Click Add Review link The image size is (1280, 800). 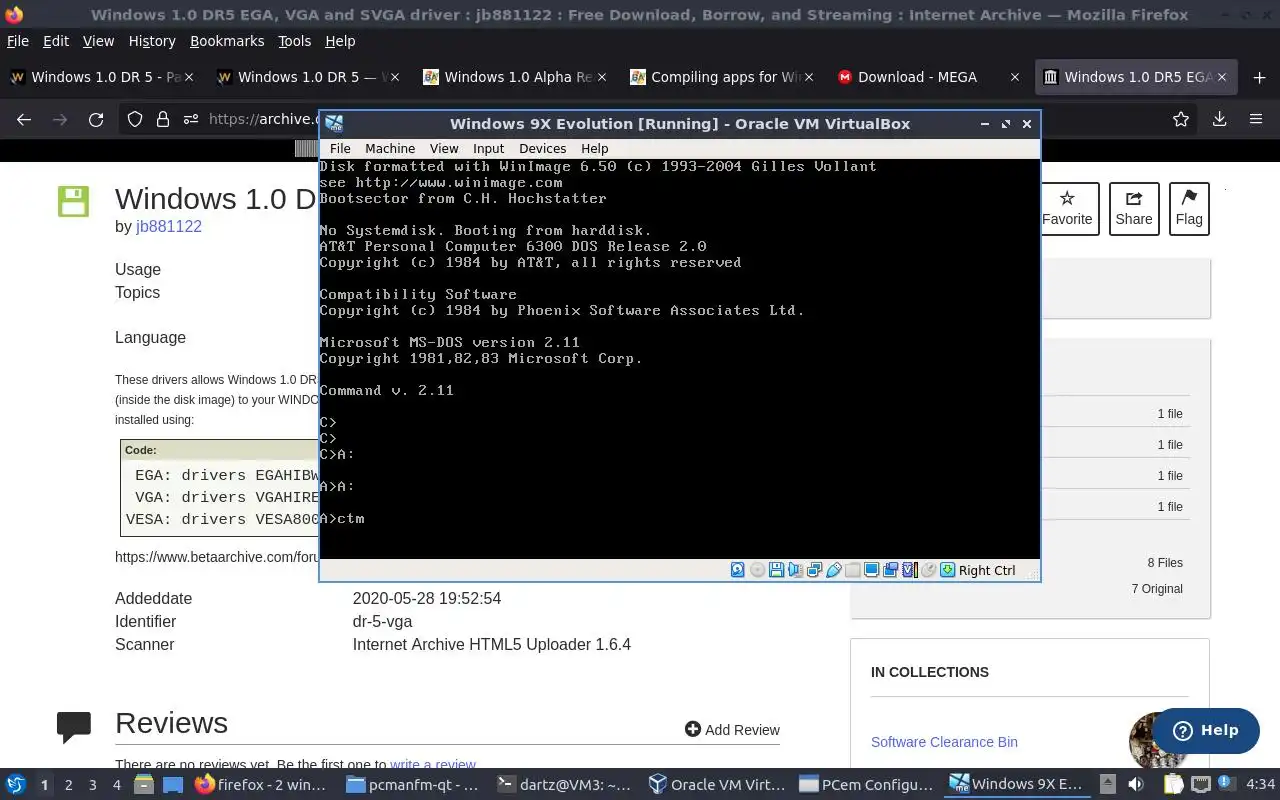[x=732, y=730]
